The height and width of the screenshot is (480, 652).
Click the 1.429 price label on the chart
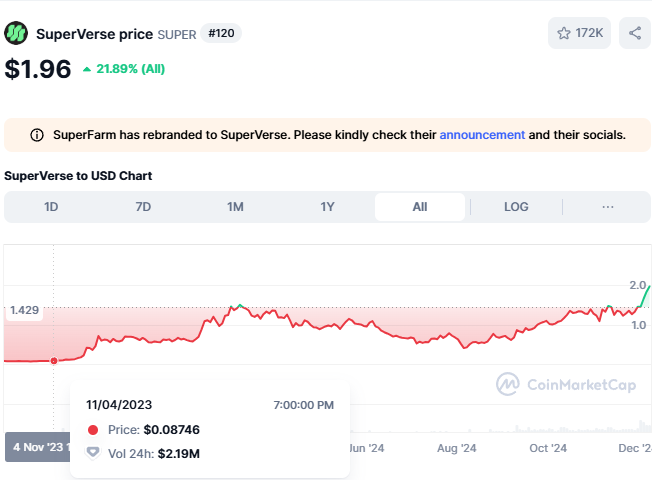click(24, 311)
